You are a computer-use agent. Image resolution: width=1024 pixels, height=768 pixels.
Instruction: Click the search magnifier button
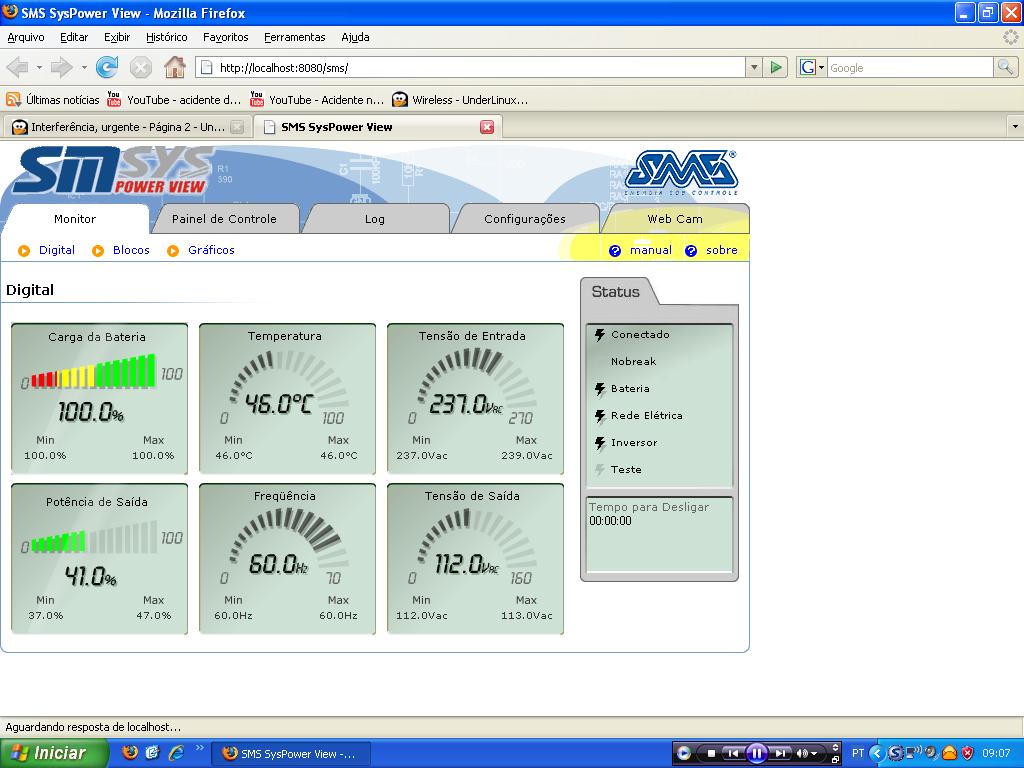click(x=1005, y=67)
